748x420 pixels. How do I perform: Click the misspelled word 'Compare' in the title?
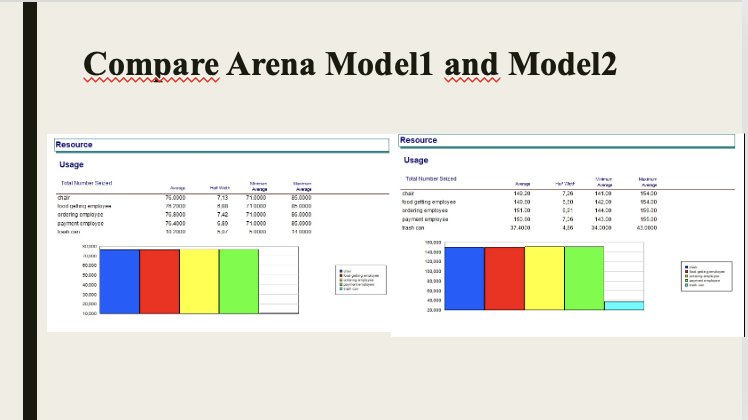tap(151, 65)
